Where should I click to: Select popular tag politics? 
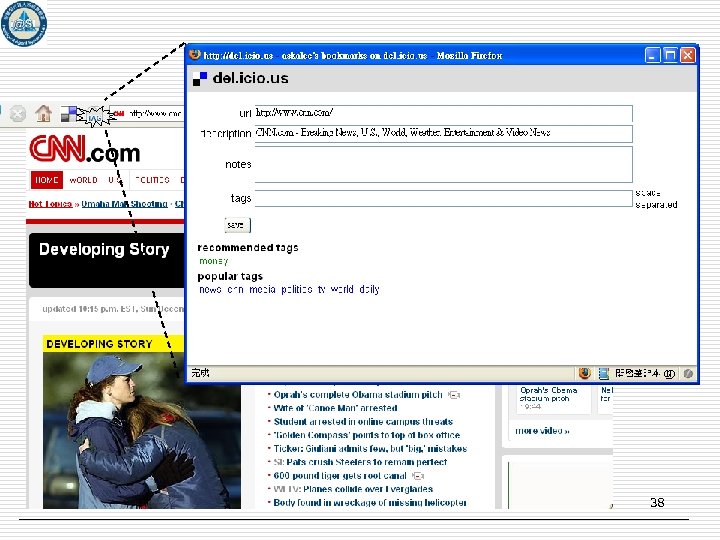pos(297,289)
